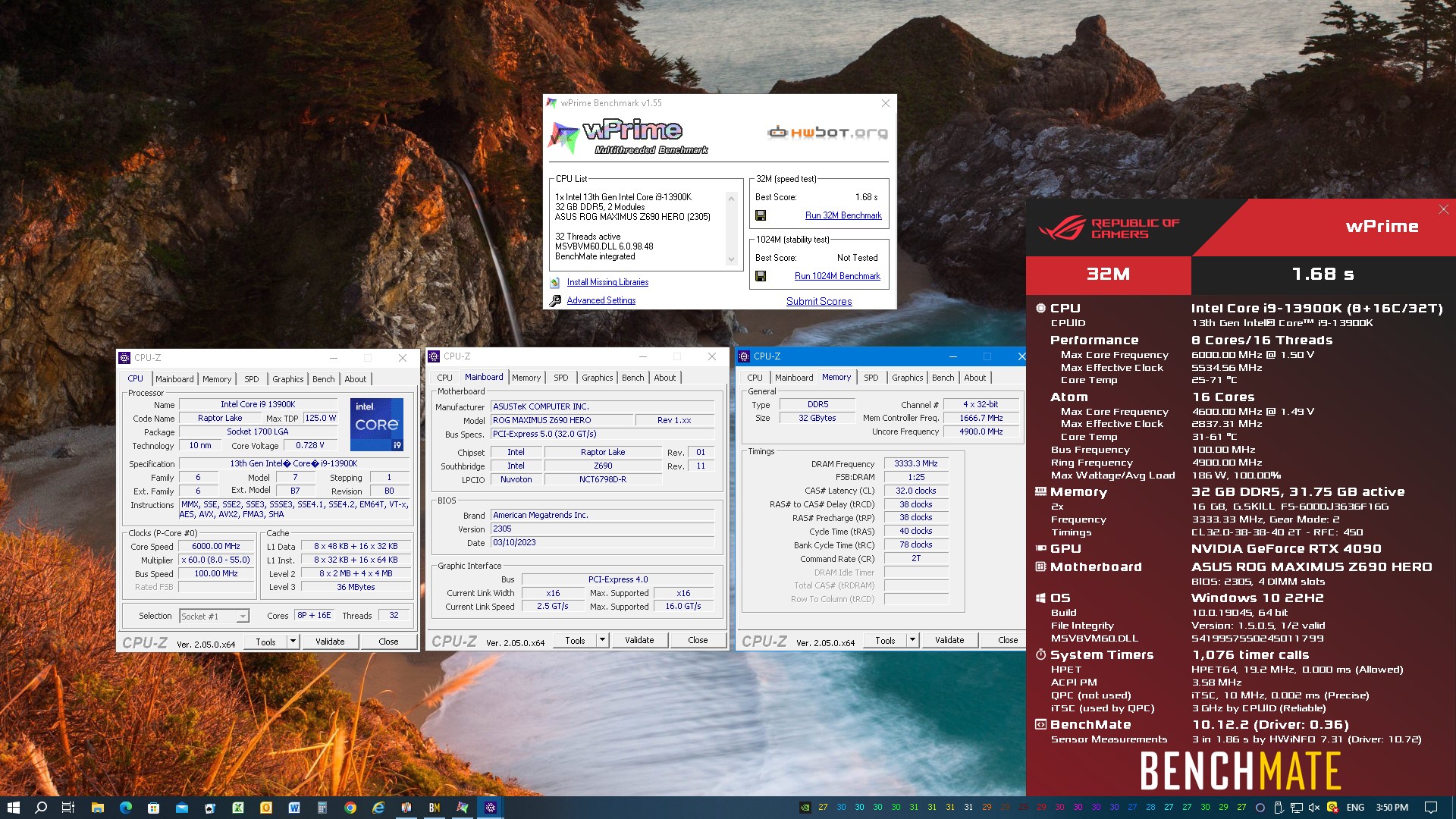Click the Close button in the left CPU-Z window
Viewport: 1456px width, 819px height.
click(x=388, y=642)
